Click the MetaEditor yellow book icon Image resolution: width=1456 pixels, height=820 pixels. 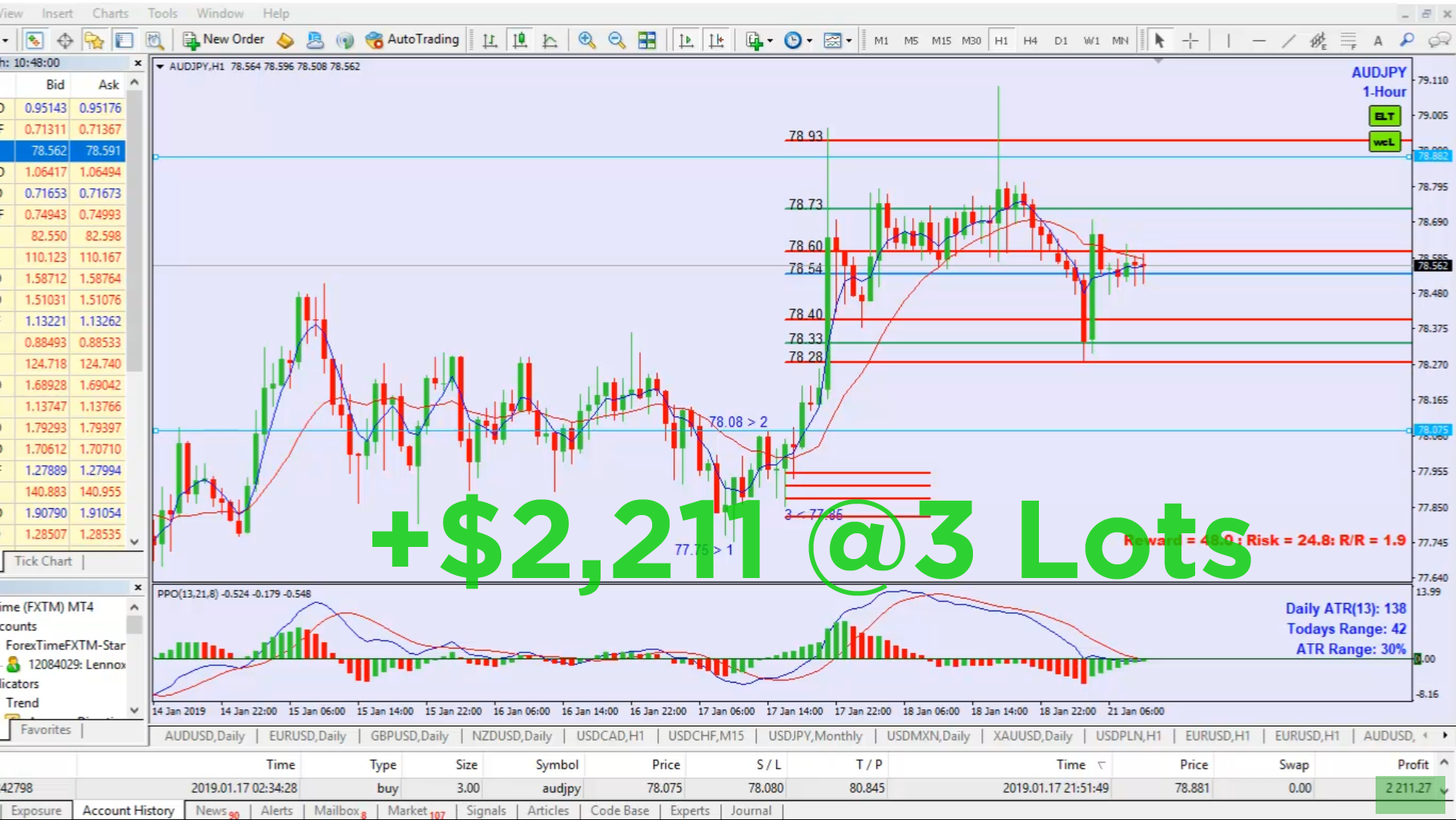pos(285,40)
